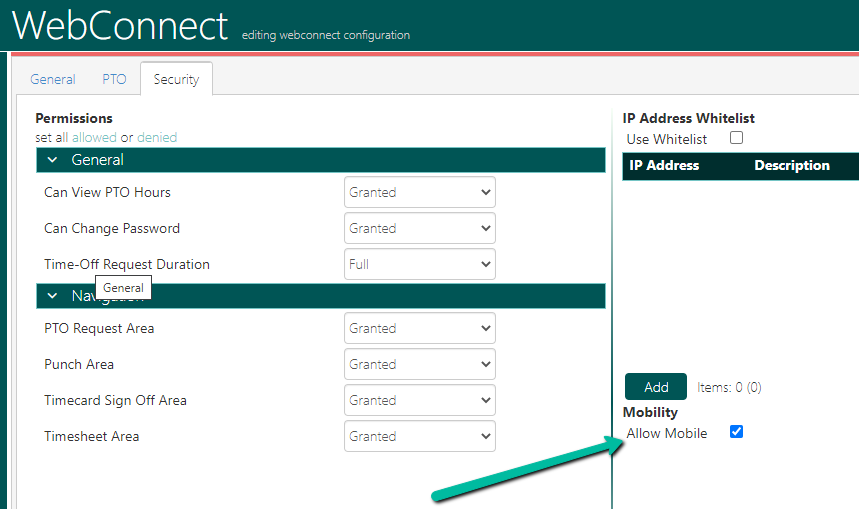Open Timesheet Area permission dropdown

(420, 436)
